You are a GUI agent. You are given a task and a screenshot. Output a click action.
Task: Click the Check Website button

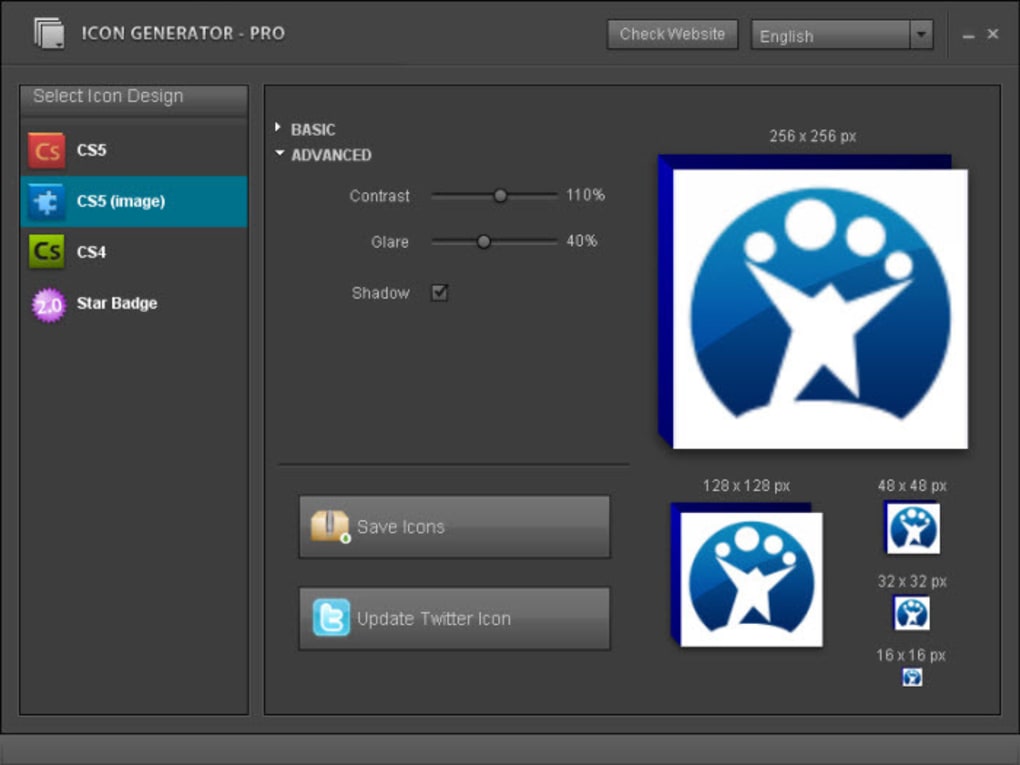(x=671, y=34)
